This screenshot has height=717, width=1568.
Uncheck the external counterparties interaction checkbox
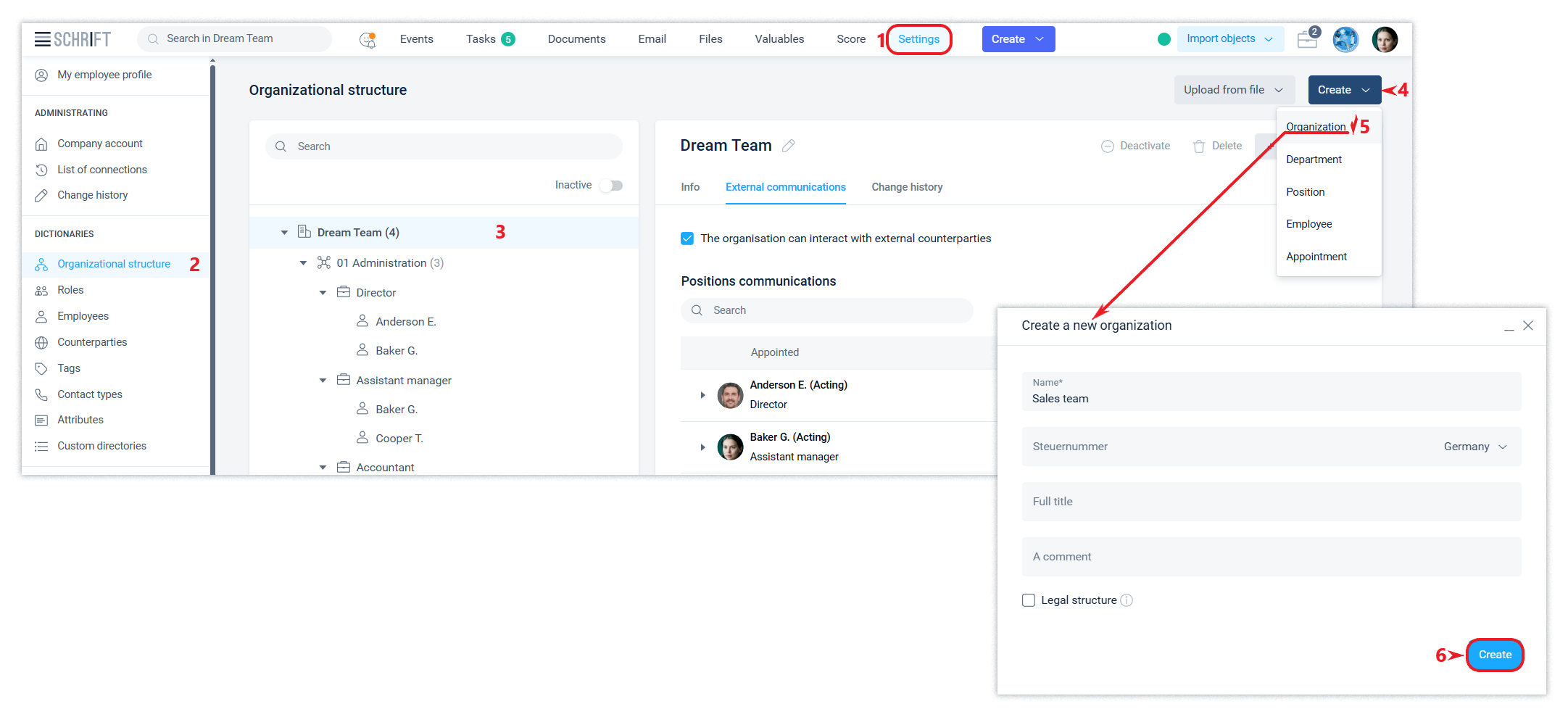(x=687, y=239)
